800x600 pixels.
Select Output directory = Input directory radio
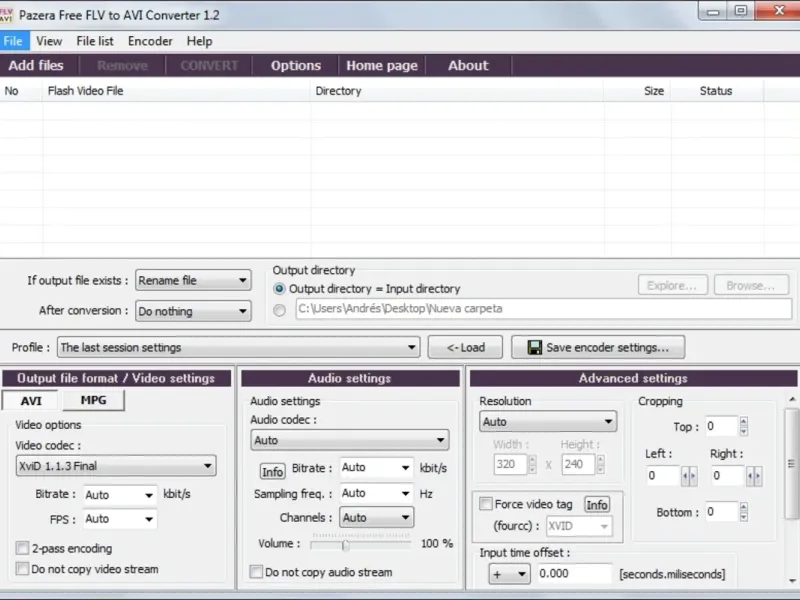(x=279, y=289)
